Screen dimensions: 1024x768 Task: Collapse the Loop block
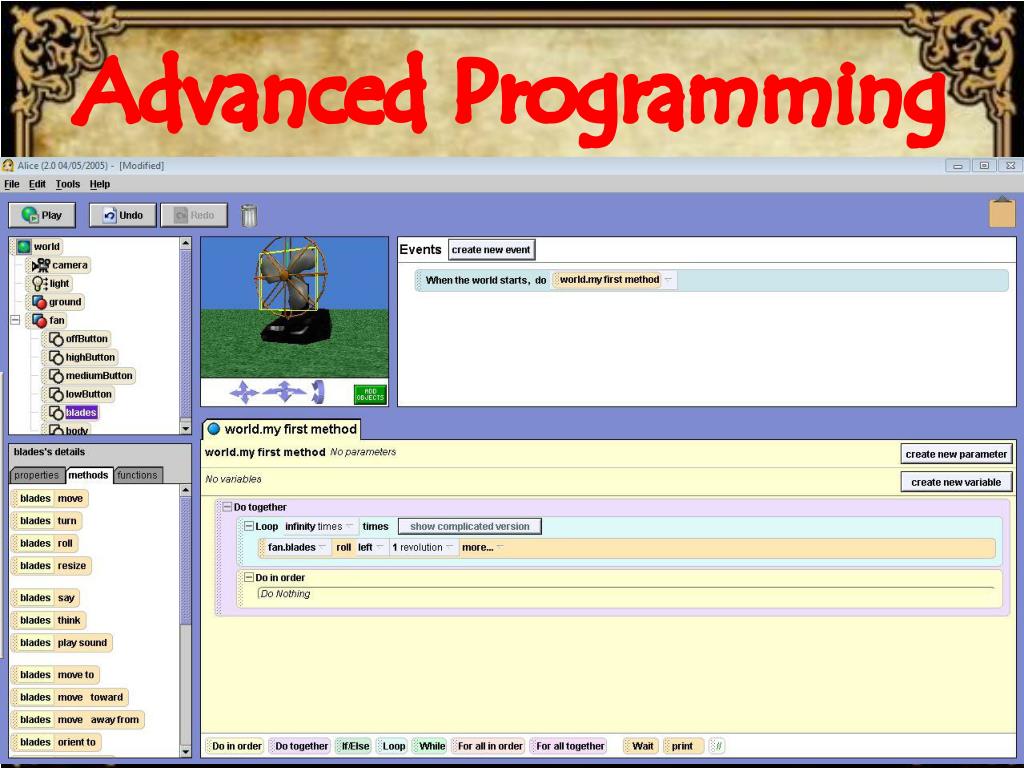point(248,526)
